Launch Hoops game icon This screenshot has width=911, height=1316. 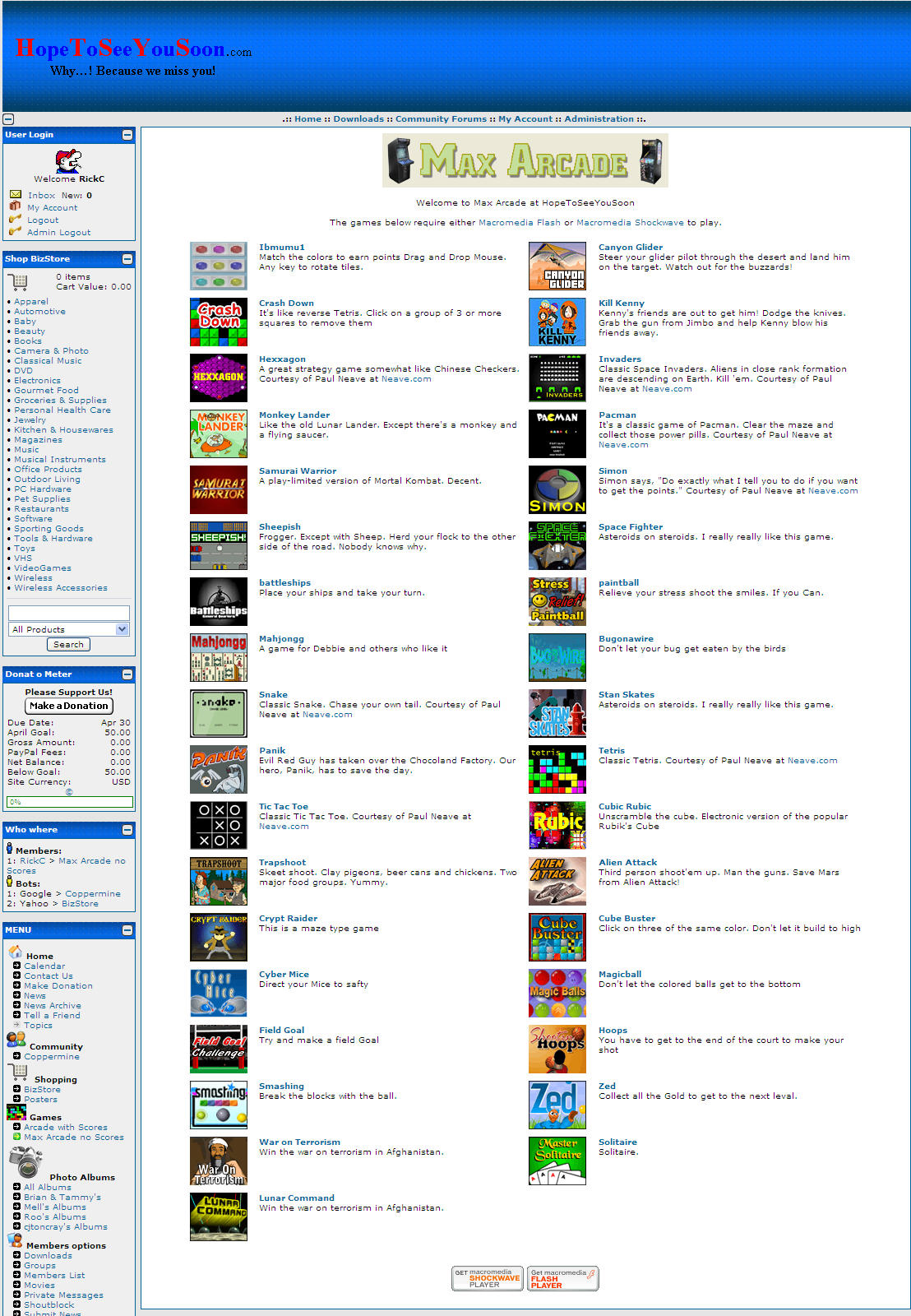[557, 1050]
